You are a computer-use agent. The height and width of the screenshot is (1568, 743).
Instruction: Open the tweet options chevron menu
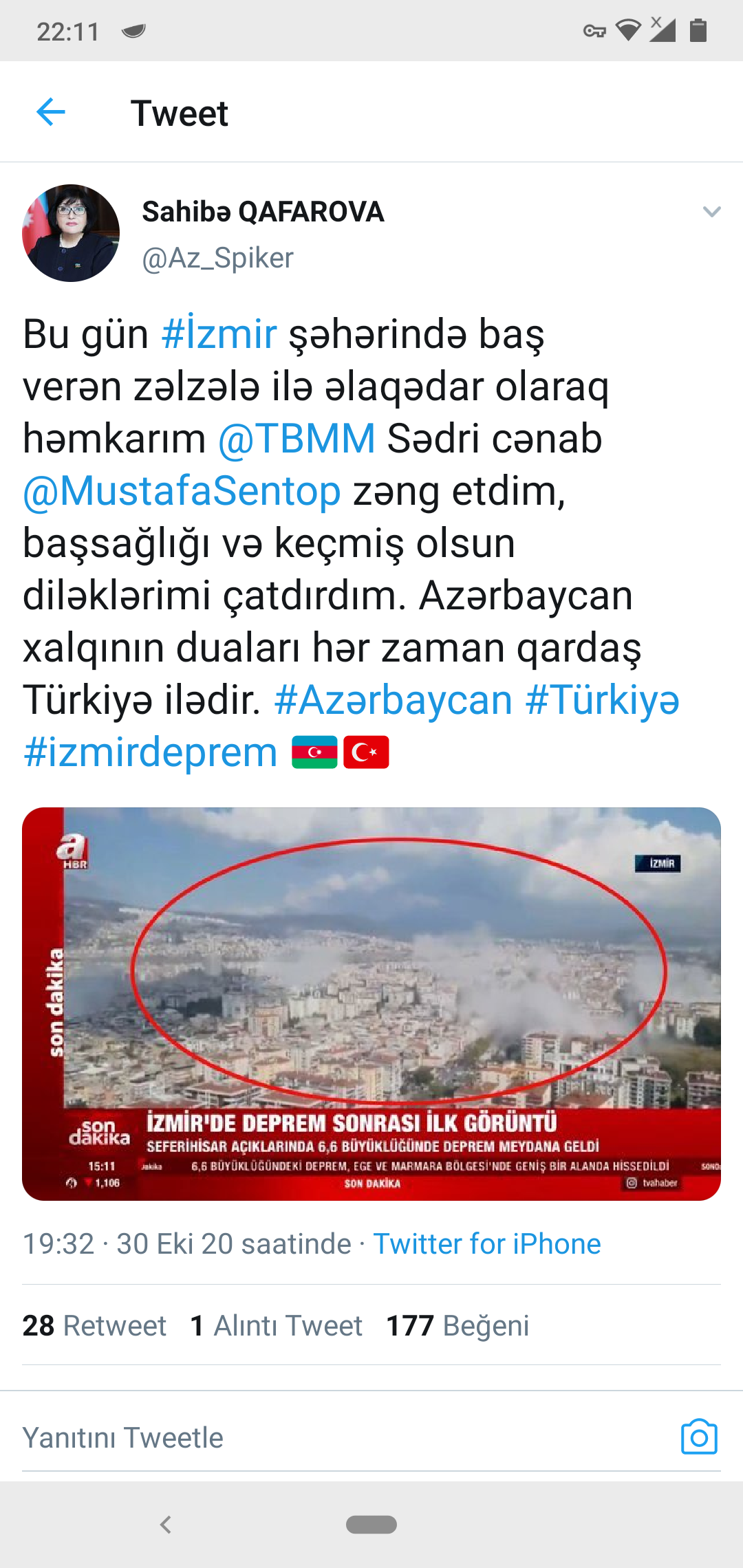(x=712, y=212)
